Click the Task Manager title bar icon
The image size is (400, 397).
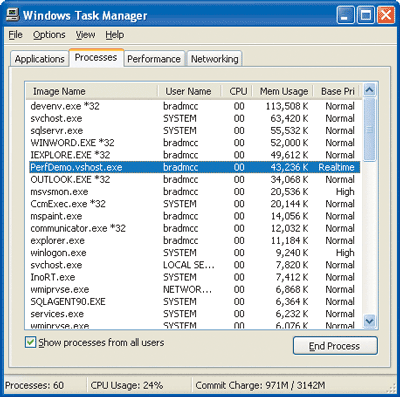[13, 15]
